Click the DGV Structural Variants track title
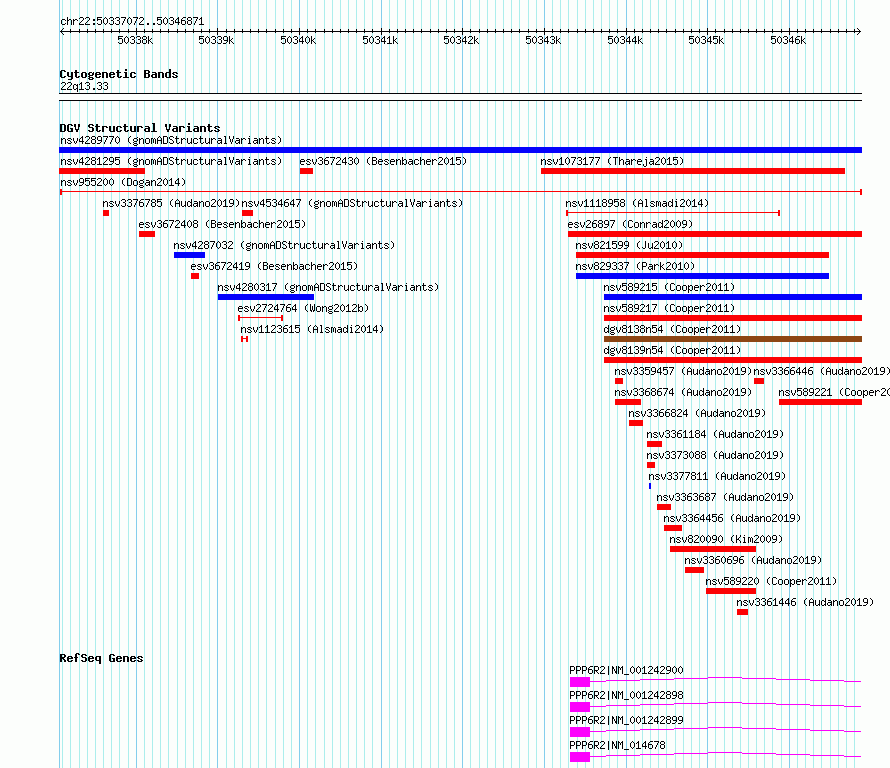This screenshot has width=890, height=768. (140, 128)
